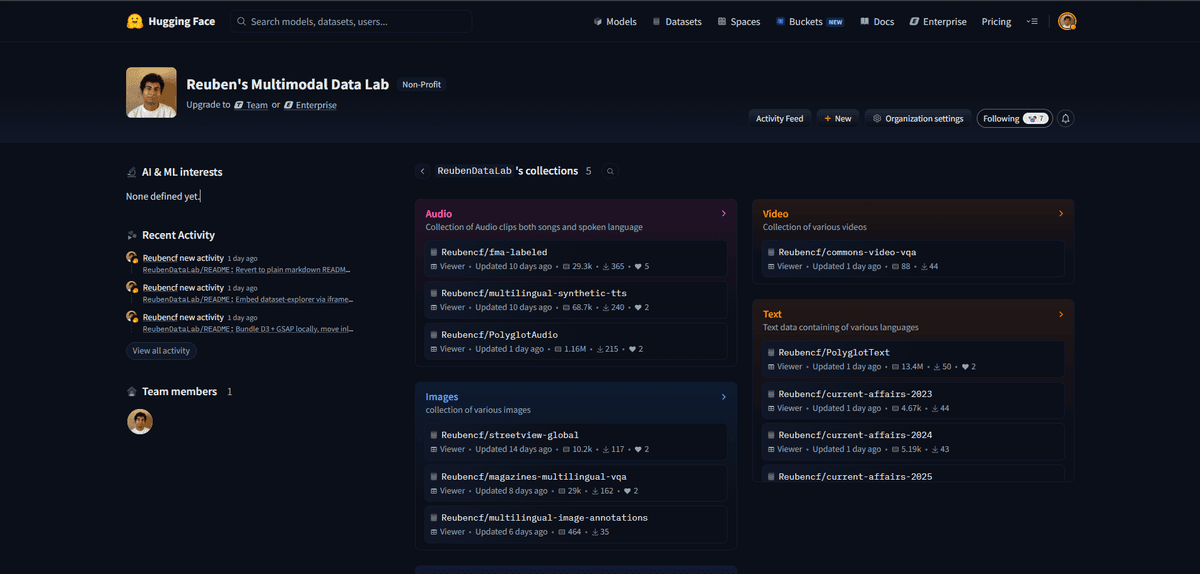Click the Recent Activity heading icon
Screen dimensions: 1200x574
click(x=131, y=235)
